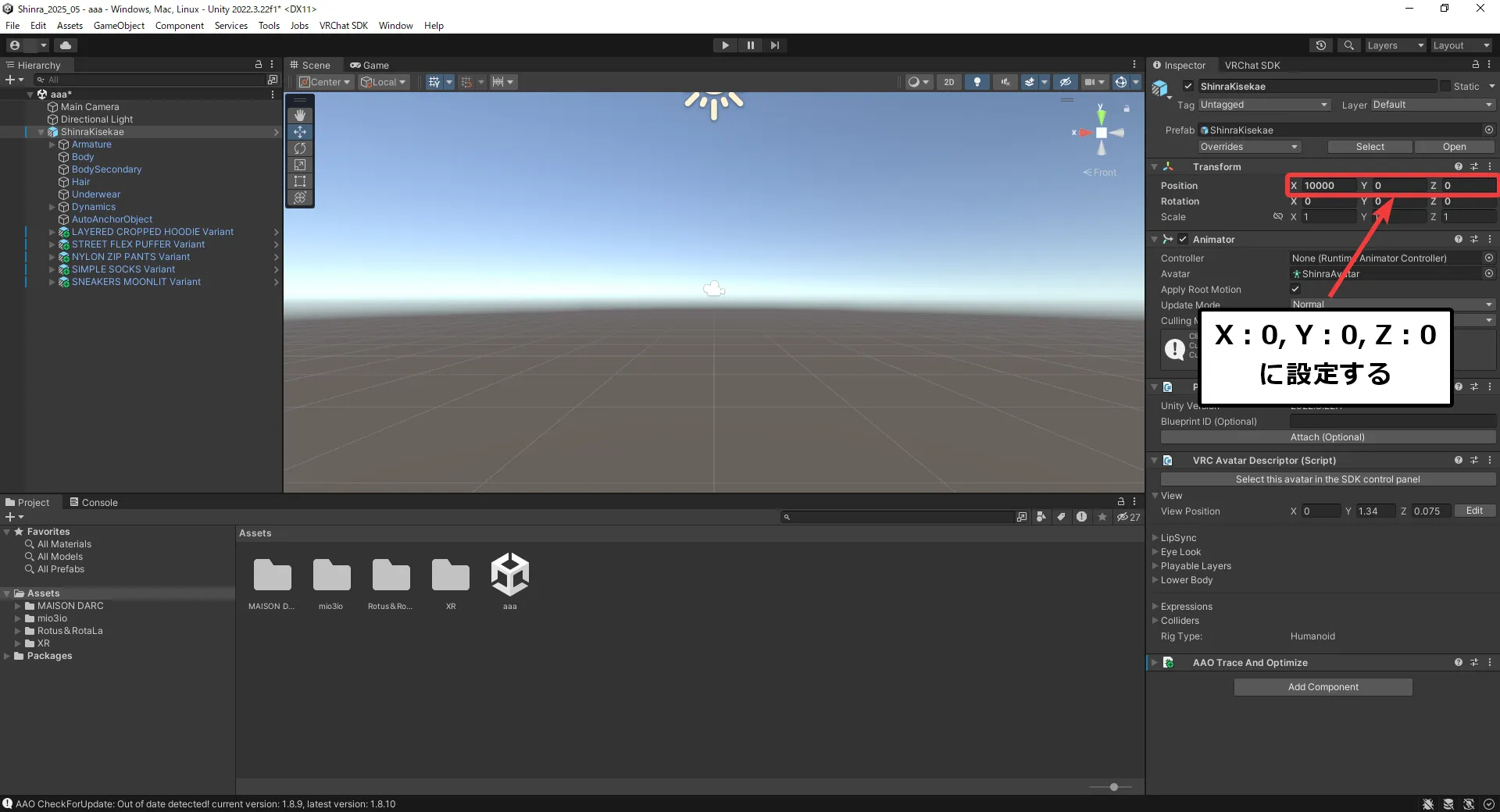Toggle 2D view mode
Screen dimensions: 1500x812
[949, 82]
